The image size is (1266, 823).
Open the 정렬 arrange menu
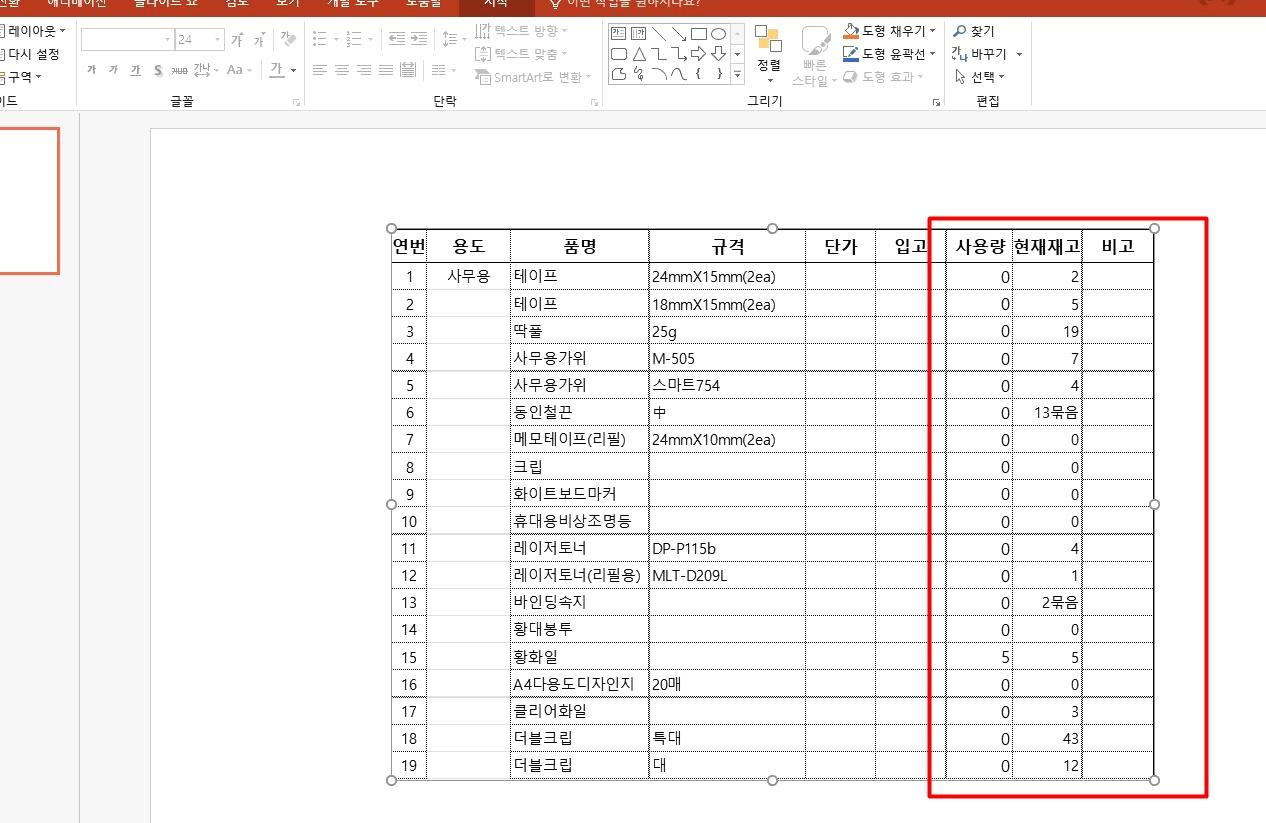768,54
